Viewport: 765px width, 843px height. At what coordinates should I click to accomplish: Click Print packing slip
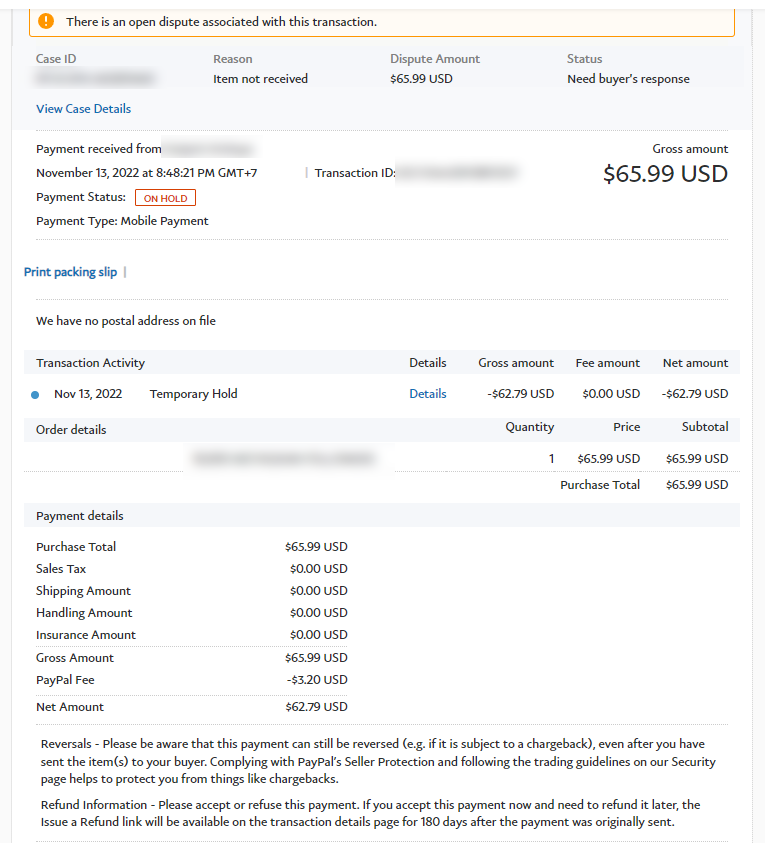(70, 272)
